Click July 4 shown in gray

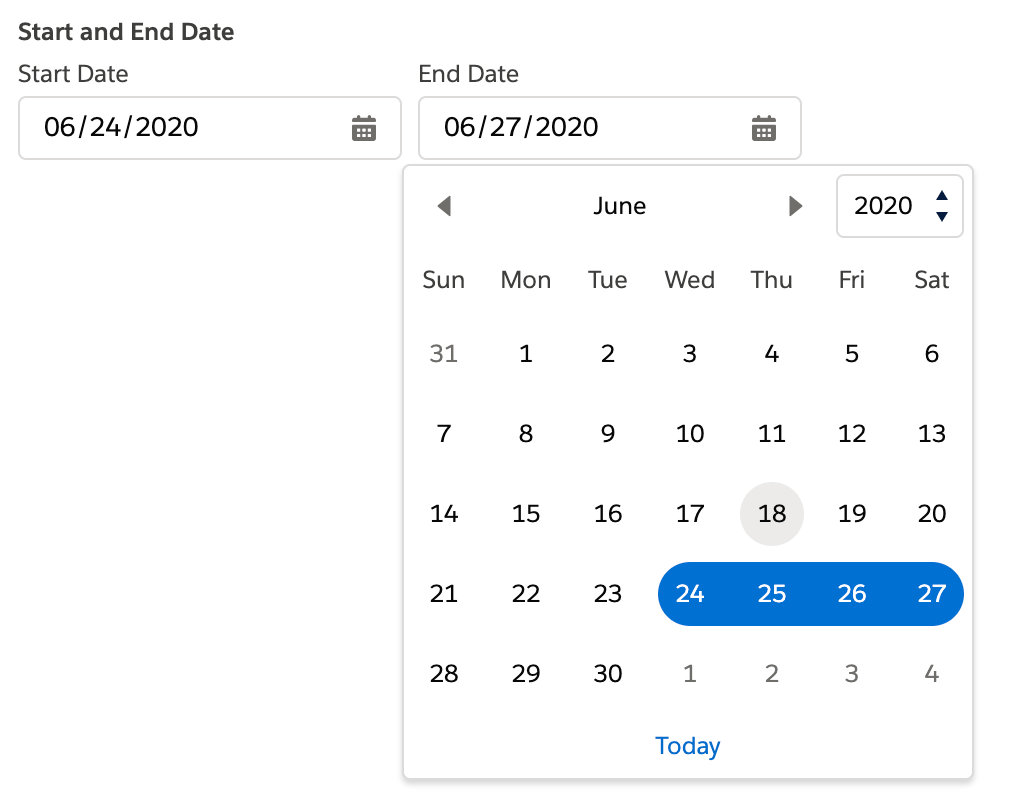click(x=931, y=673)
